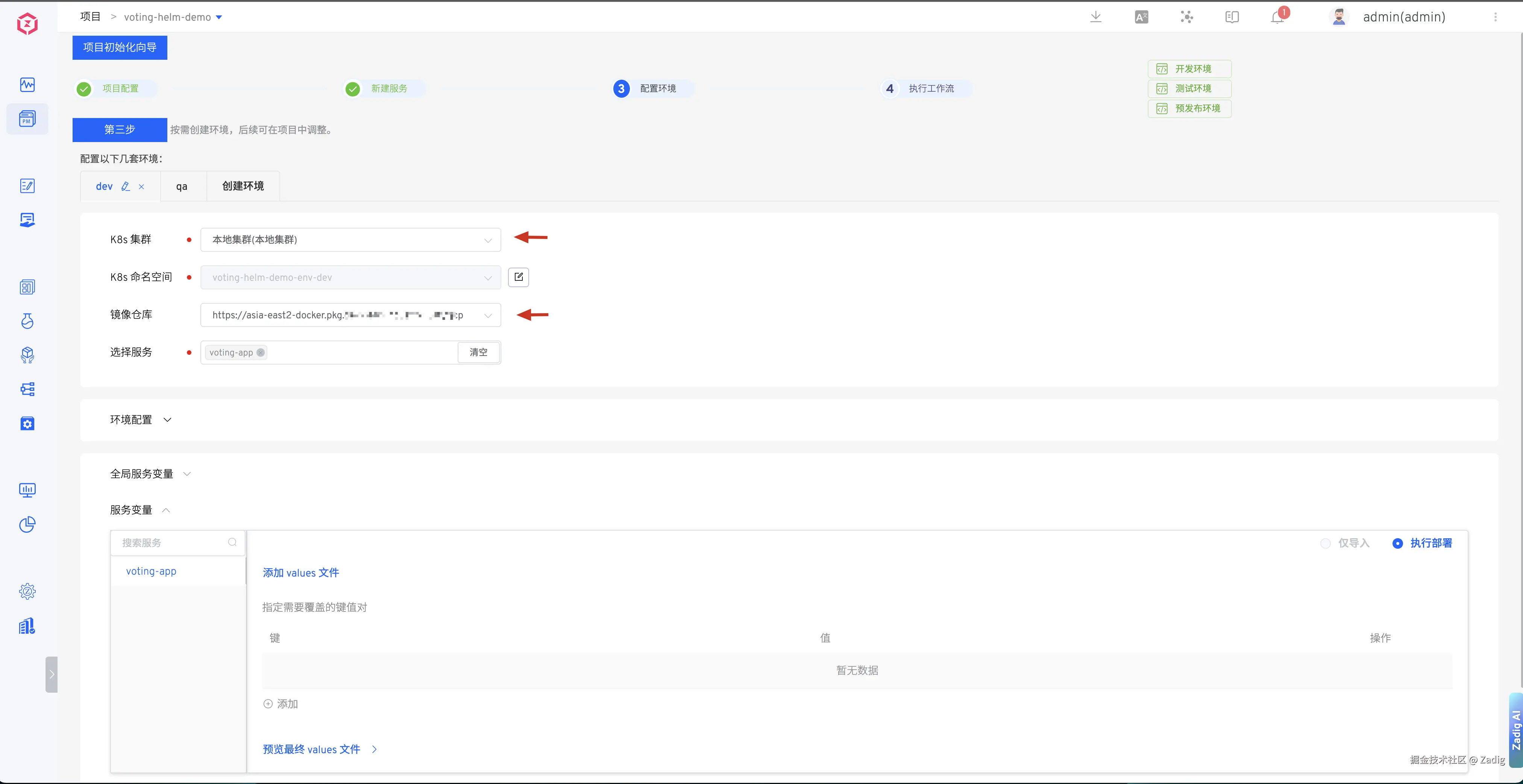1523x784 pixels.
Task: Click the edit namespace icon button
Action: coord(519,277)
